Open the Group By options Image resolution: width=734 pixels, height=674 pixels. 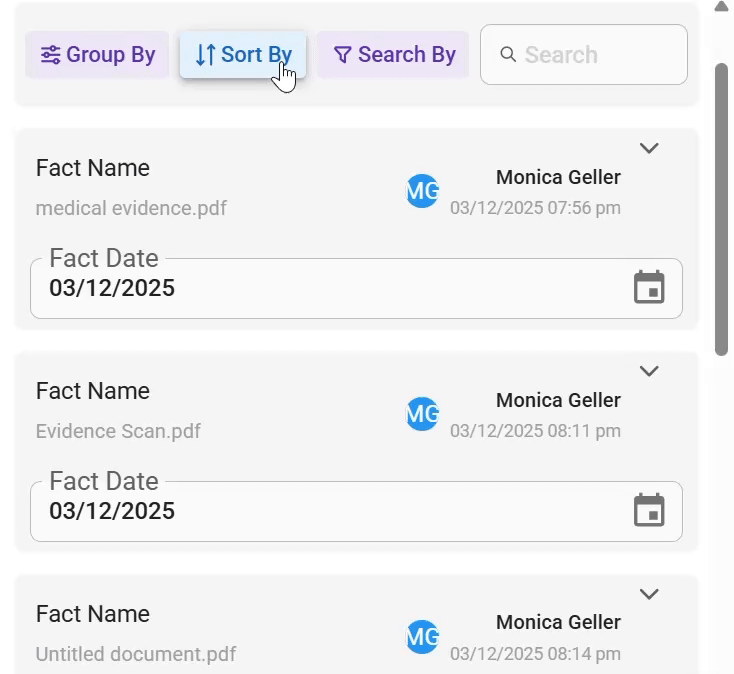(x=97, y=55)
